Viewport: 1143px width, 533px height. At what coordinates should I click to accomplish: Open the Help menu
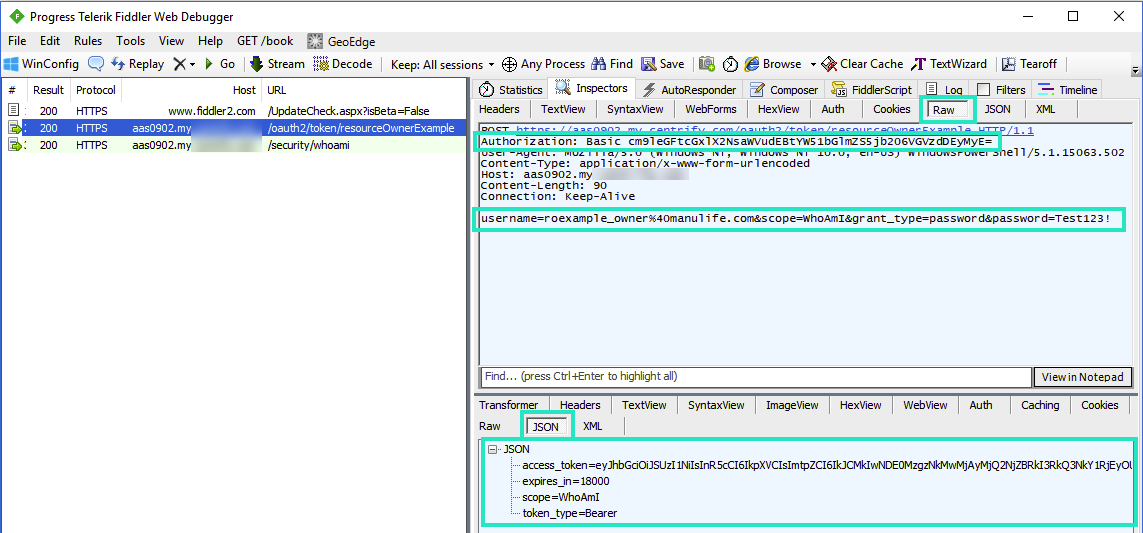pyautogui.click(x=211, y=41)
